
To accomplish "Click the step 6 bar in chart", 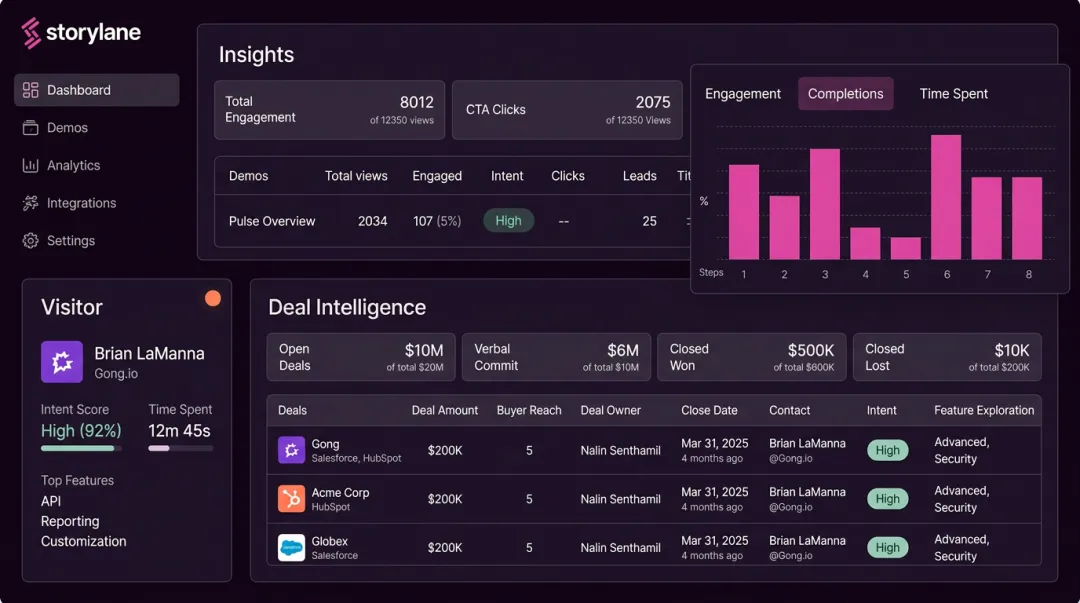I will (x=946, y=197).
